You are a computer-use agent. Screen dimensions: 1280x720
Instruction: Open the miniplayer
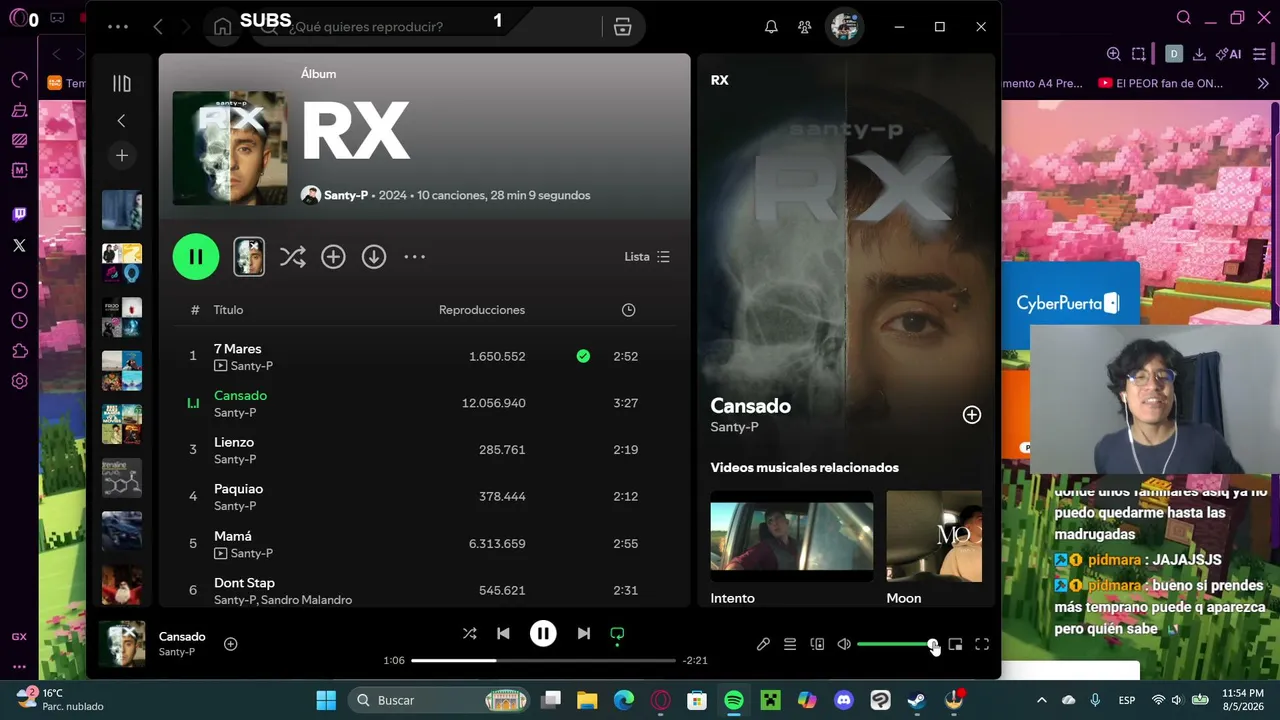point(955,645)
